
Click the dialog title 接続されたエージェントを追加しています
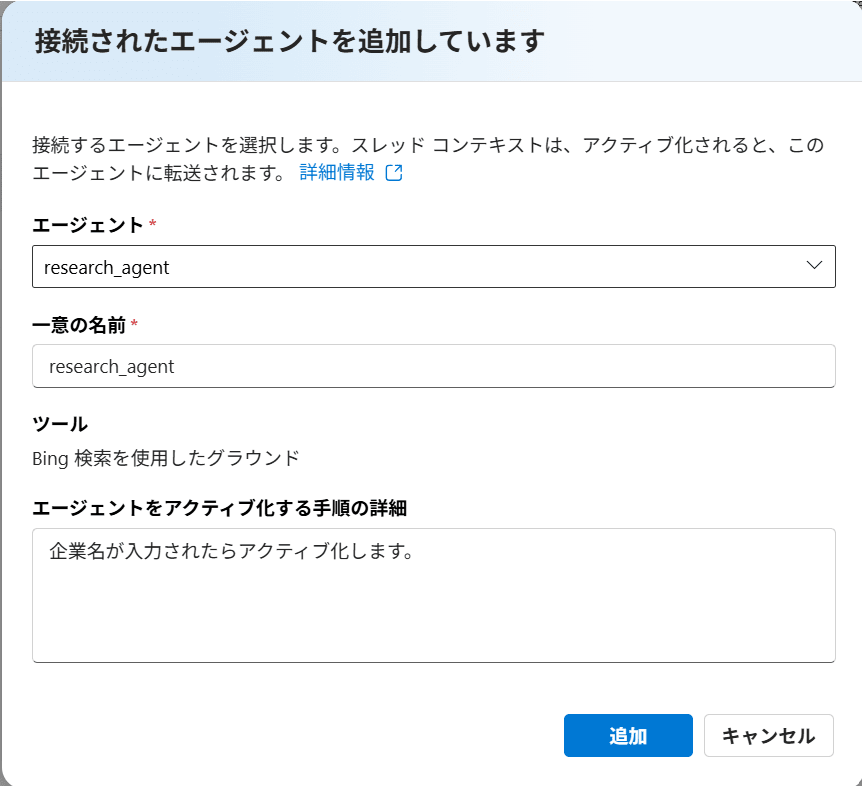(290, 41)
